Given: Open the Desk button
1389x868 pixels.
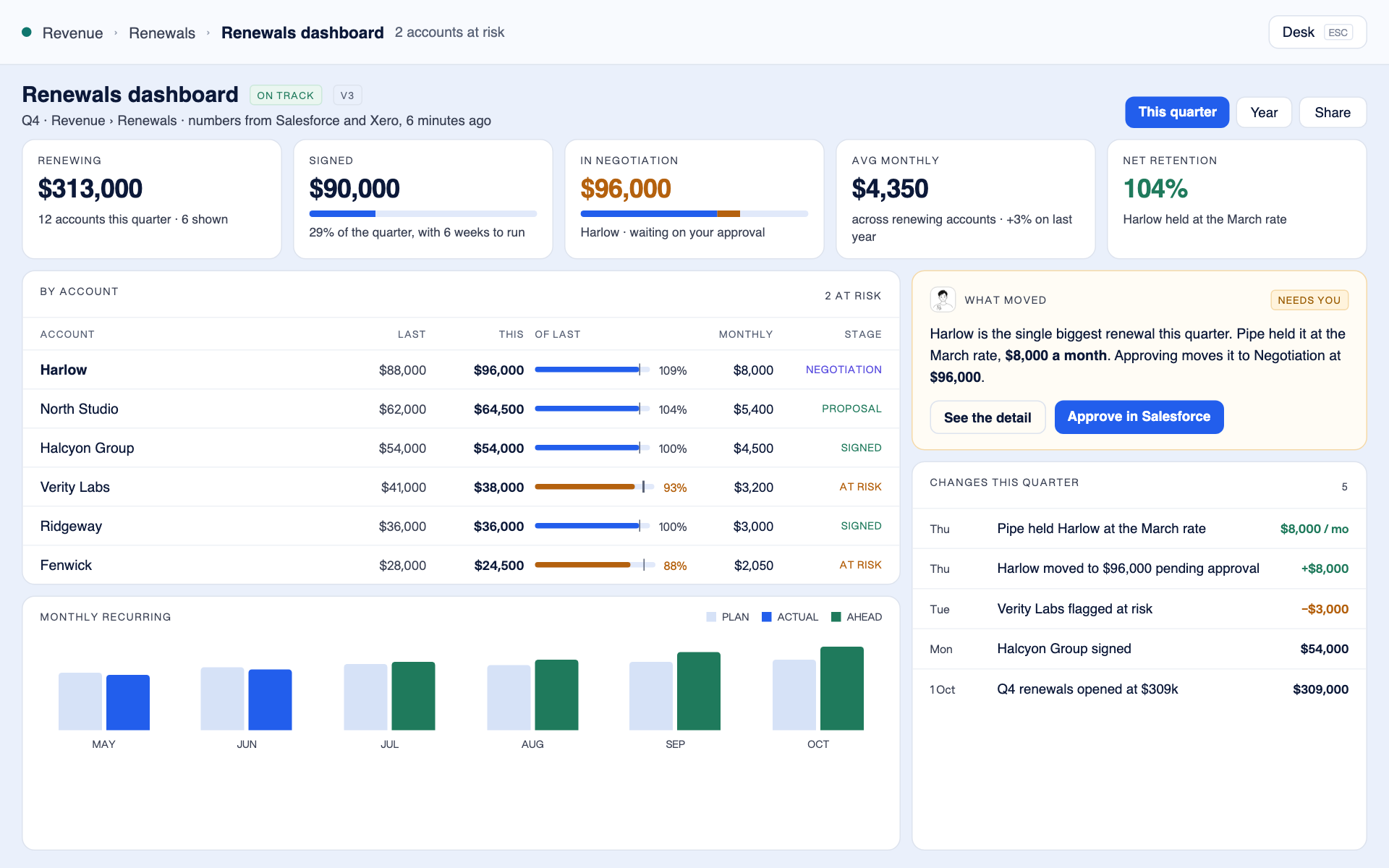Looking at the screenshot, I should [x=1317, y=32].
